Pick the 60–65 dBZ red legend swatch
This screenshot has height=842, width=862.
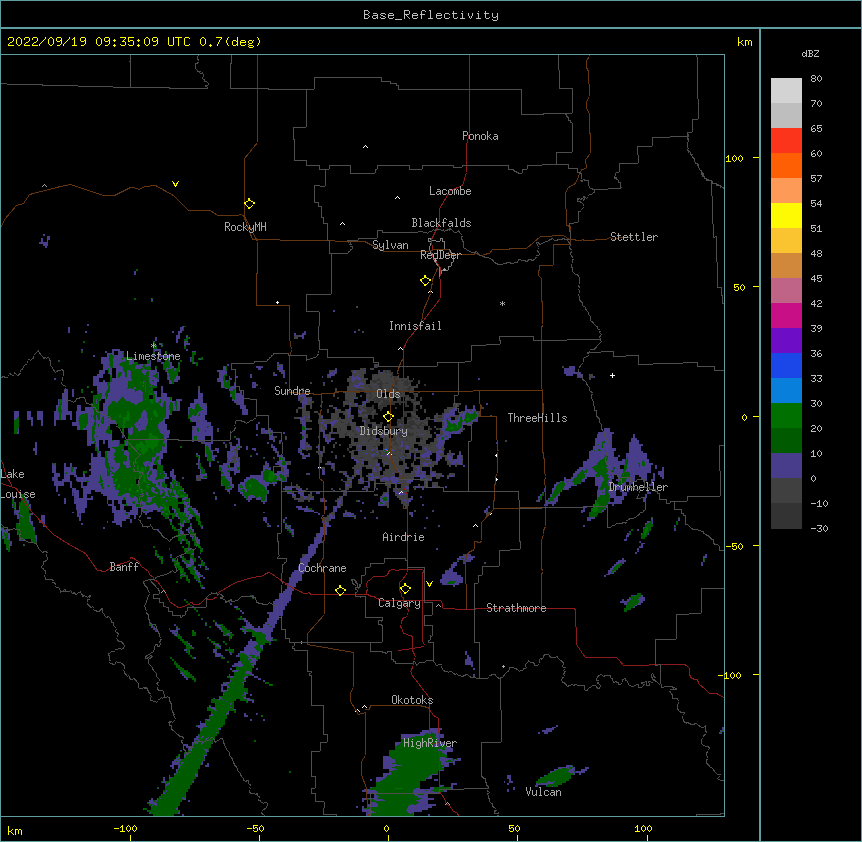coord(786,141)
